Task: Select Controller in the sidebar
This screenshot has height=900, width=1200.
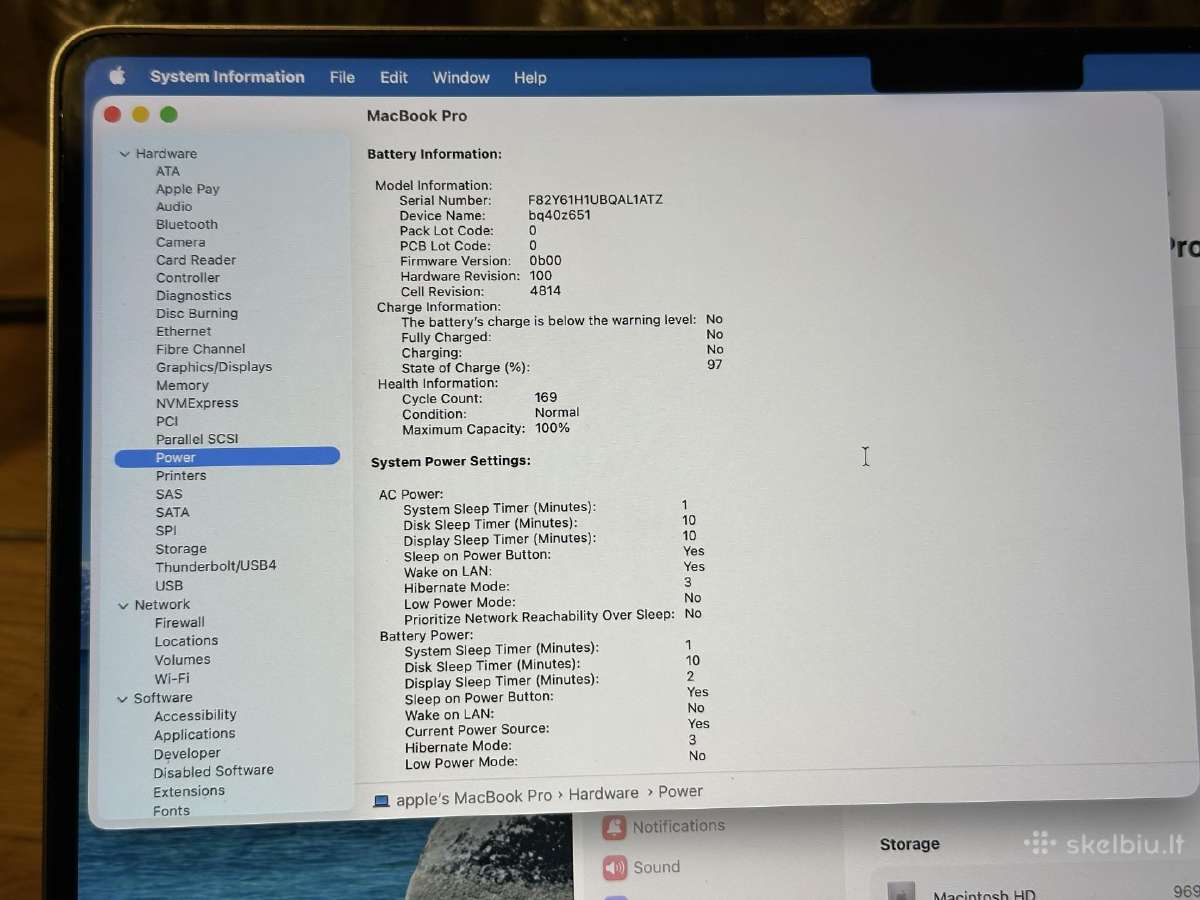Action: pos(188,278)
